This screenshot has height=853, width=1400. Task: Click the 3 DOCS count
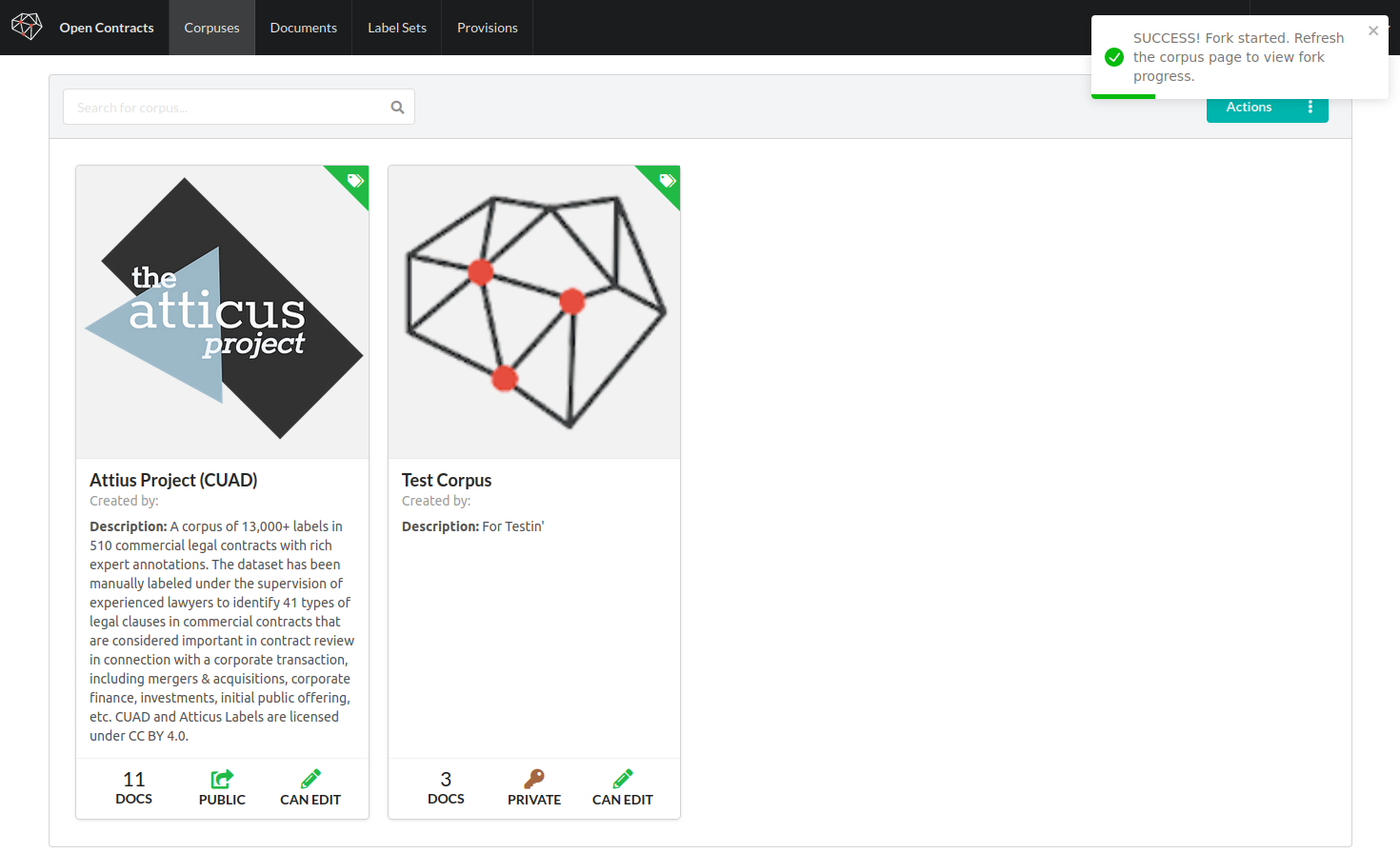(446, 788)
